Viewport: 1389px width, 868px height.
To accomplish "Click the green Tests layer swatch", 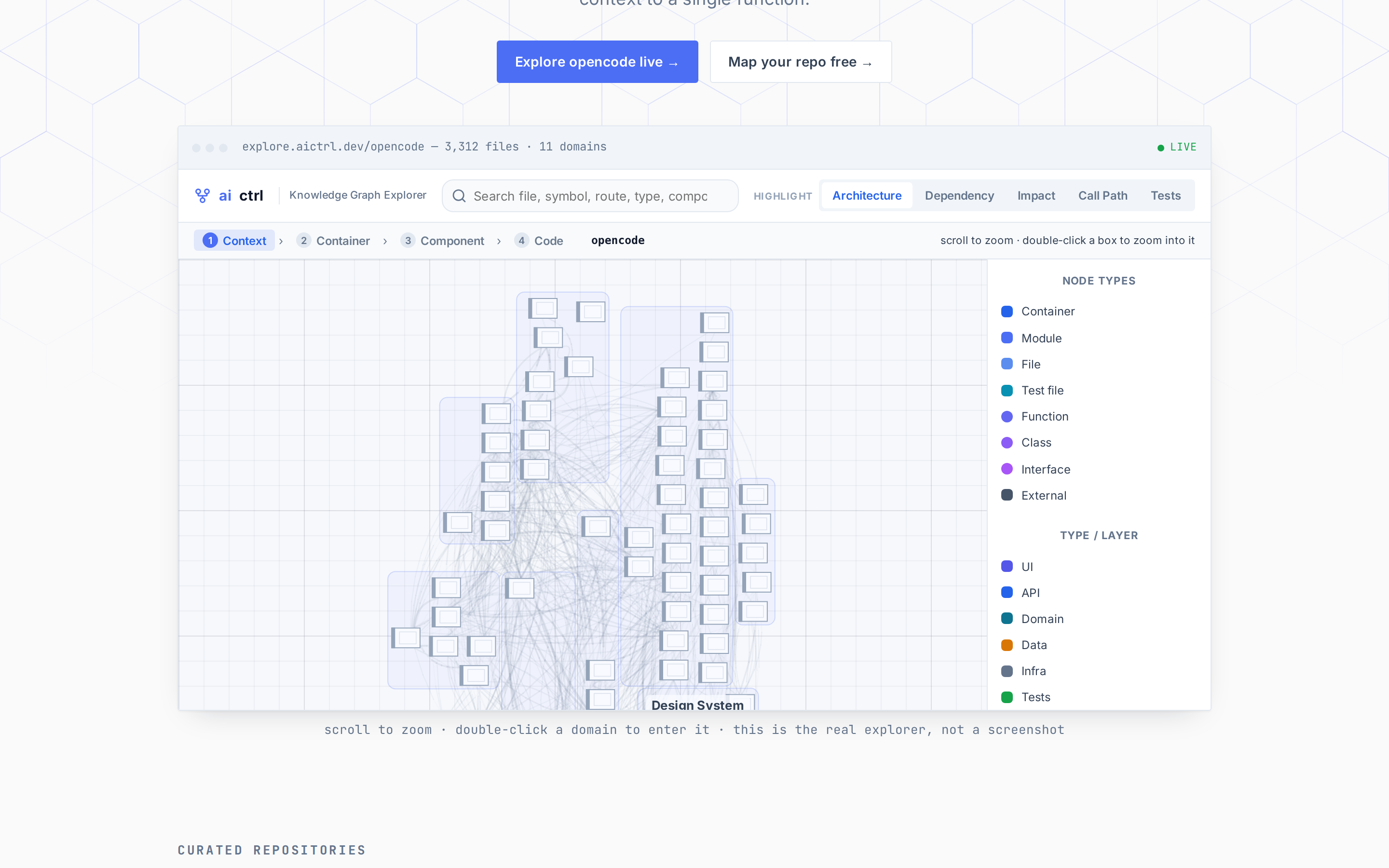I will pos(1007,697).
